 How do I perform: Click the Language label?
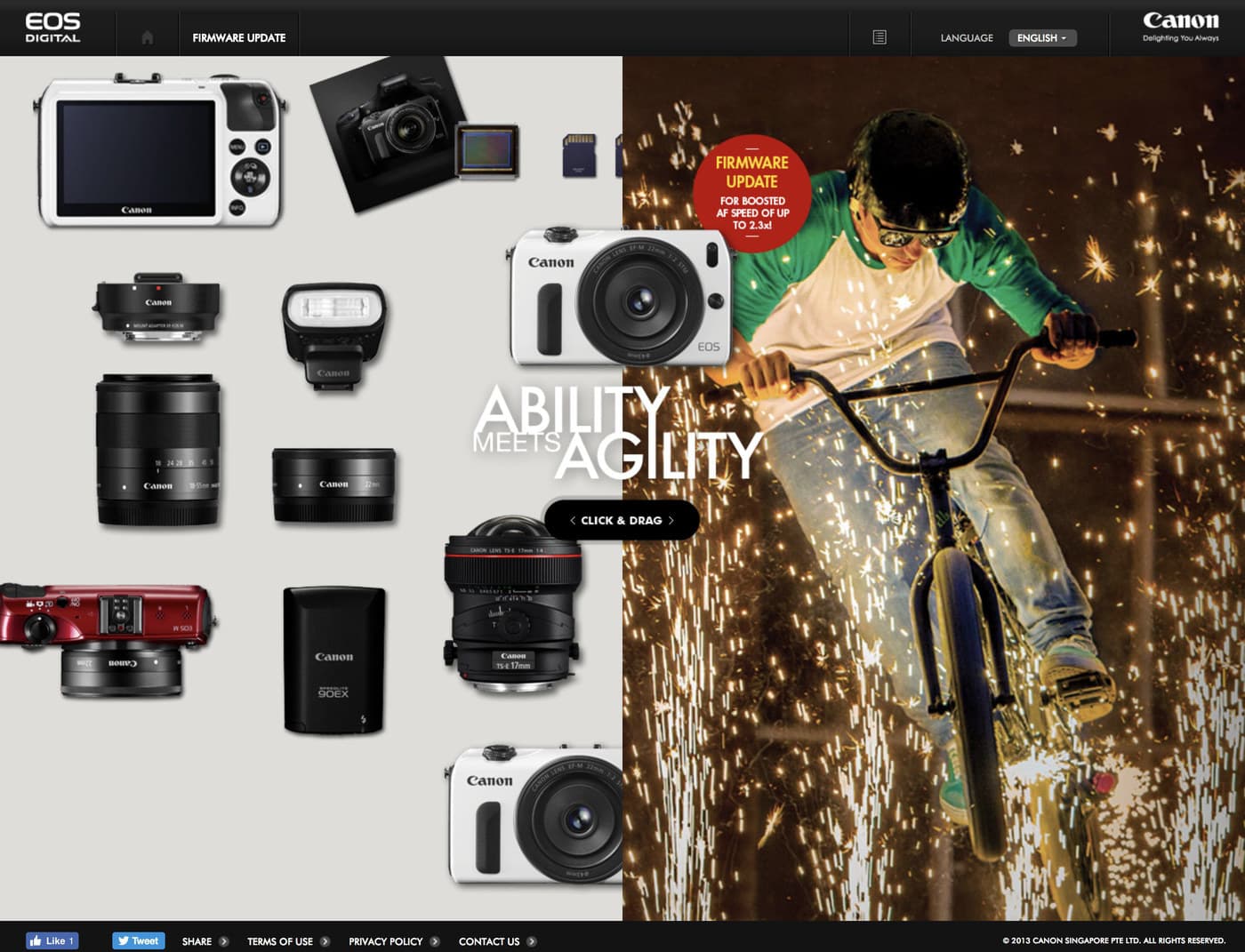pos(967,38)
